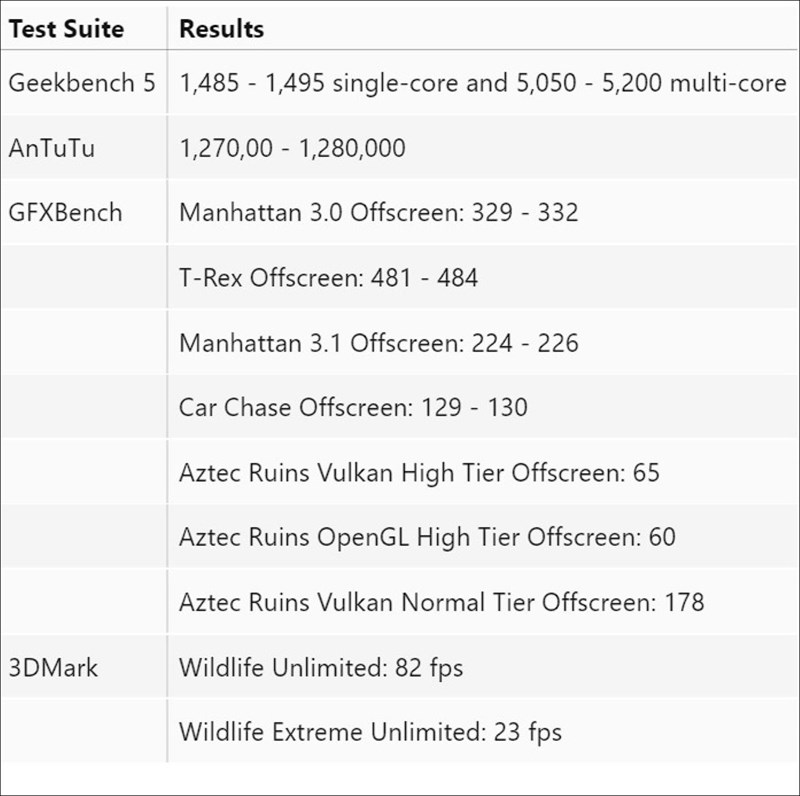Select the AnTuTu test suite cell

[52, 148]
